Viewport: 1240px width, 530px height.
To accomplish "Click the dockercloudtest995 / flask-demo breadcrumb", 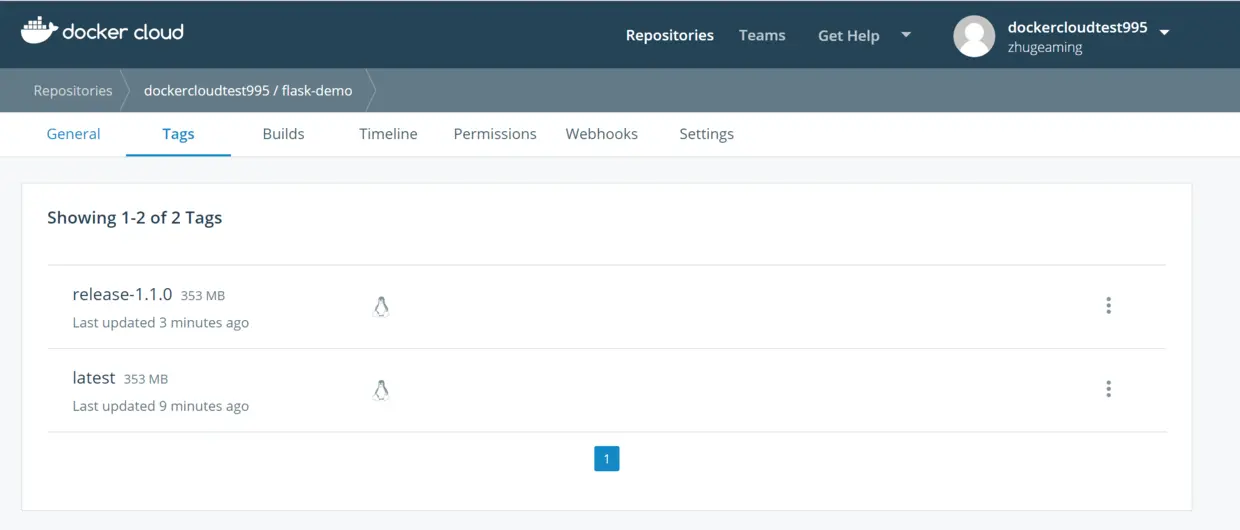I will [248, 90].
